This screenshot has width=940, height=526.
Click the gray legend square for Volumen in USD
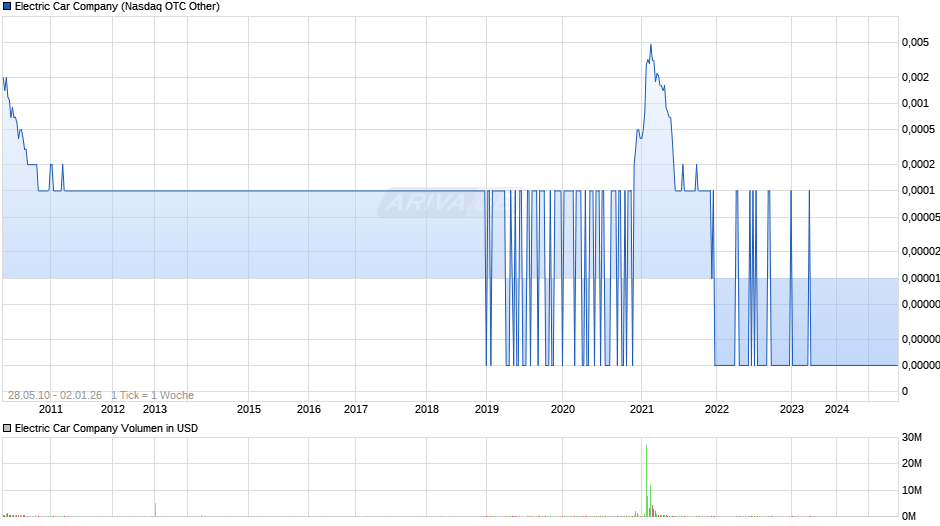coord(7,428)
